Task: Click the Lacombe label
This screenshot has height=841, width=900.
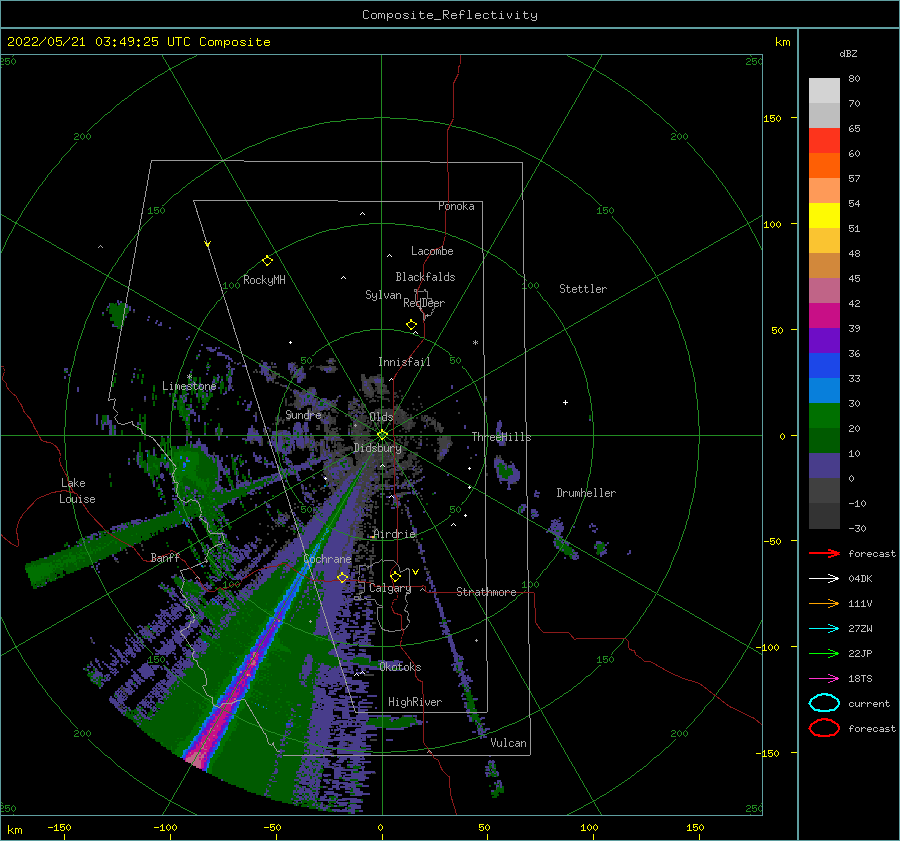Action: (x=432, y=251)
